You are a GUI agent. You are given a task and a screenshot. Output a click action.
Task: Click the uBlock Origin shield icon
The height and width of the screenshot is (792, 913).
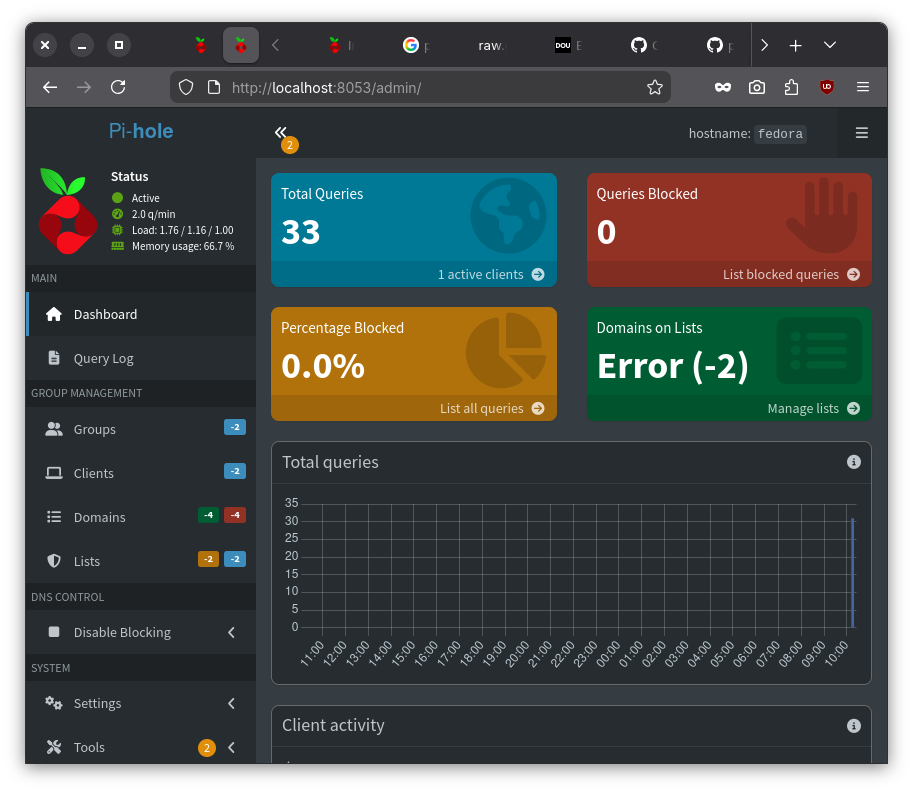[x=826, y=88]
